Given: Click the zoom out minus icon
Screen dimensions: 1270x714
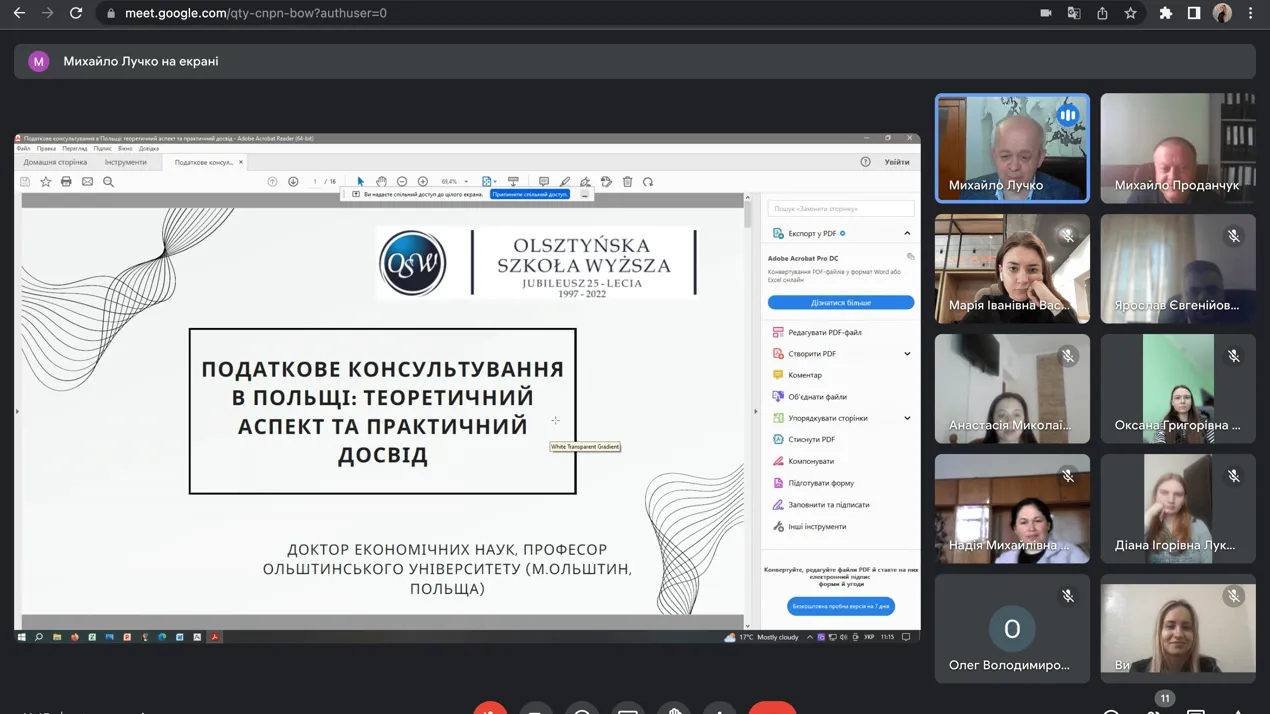Looking at the screenshot, I should coord(402,182).
